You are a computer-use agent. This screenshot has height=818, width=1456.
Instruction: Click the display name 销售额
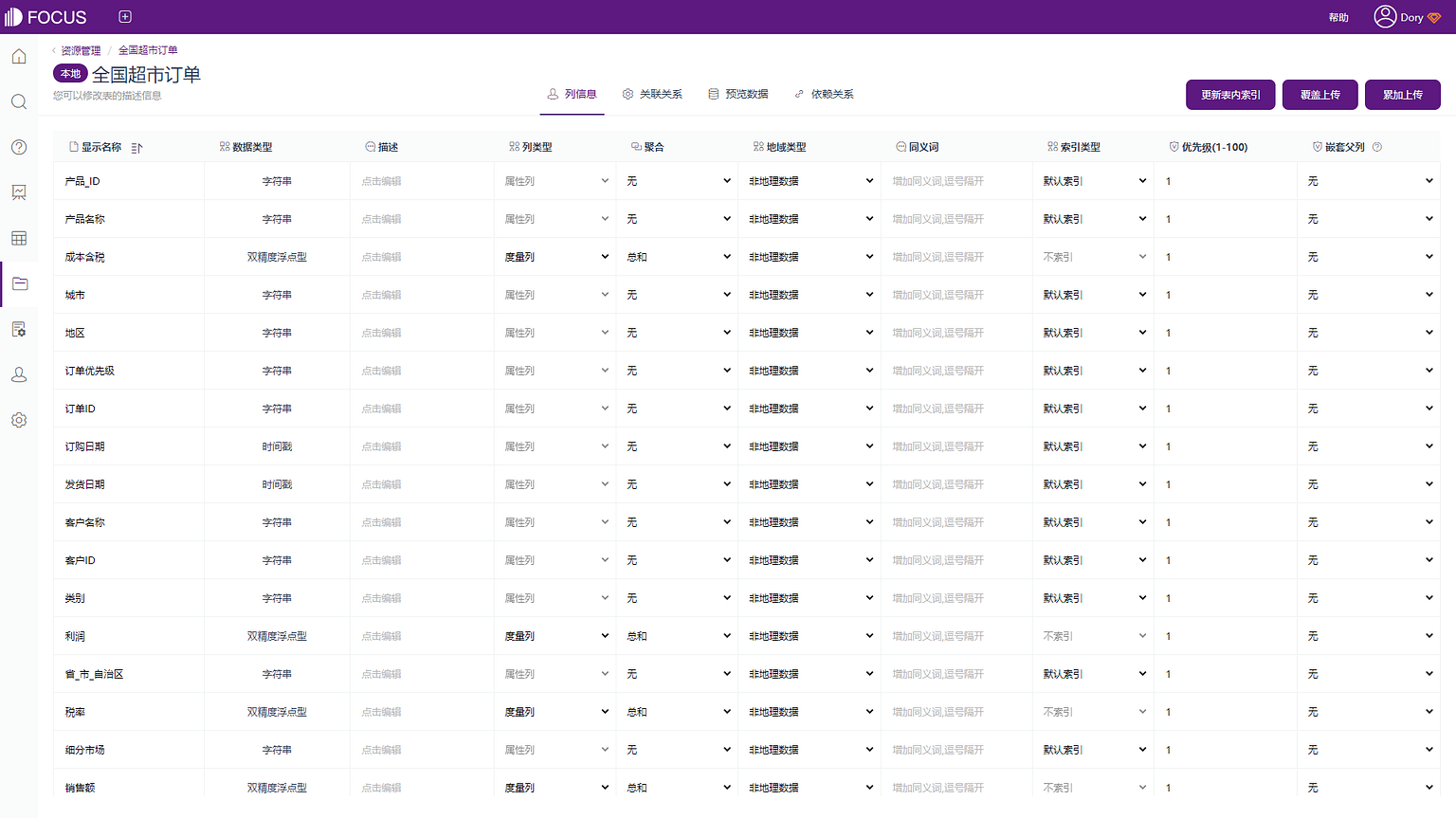coord(80,788)
